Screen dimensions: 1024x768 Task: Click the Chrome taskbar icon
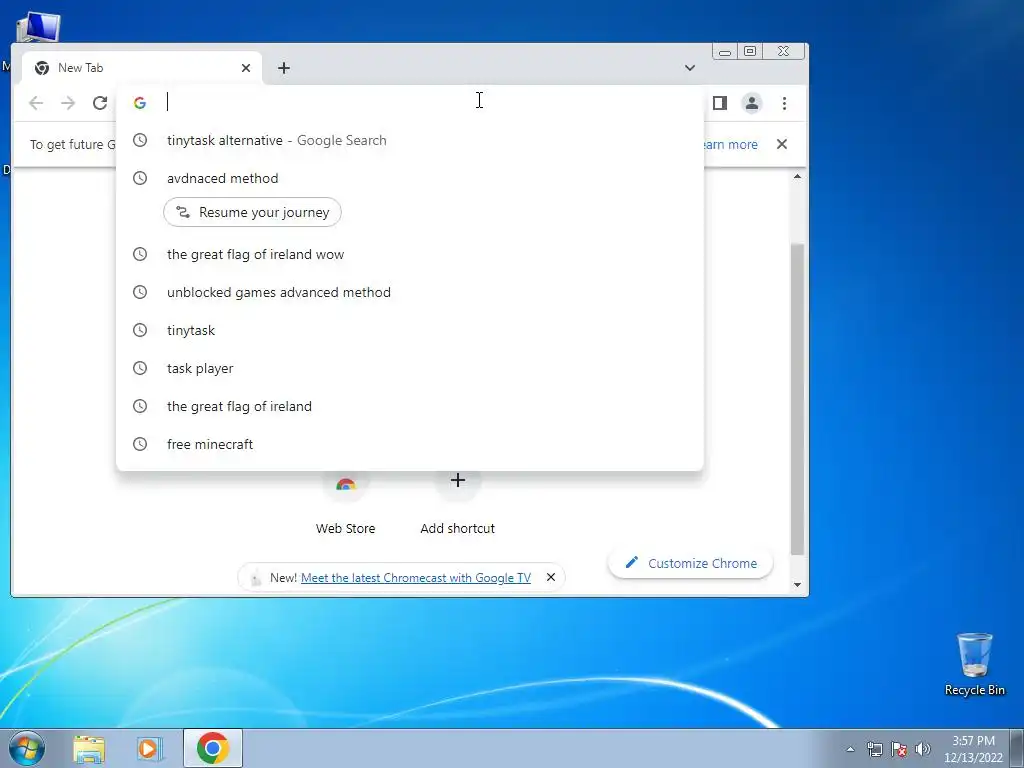pyautogui.click(x=213, y=748)
